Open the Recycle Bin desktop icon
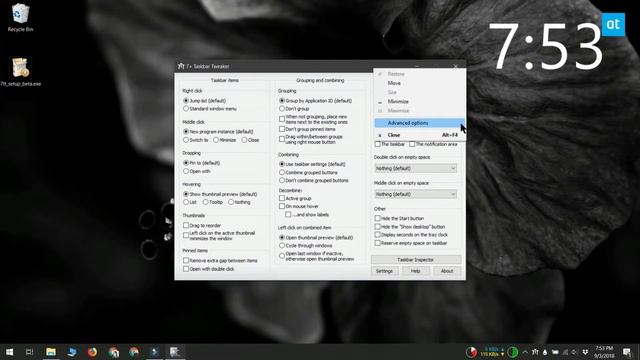Viewport: 640px width, 360px height. pos(20,17)
